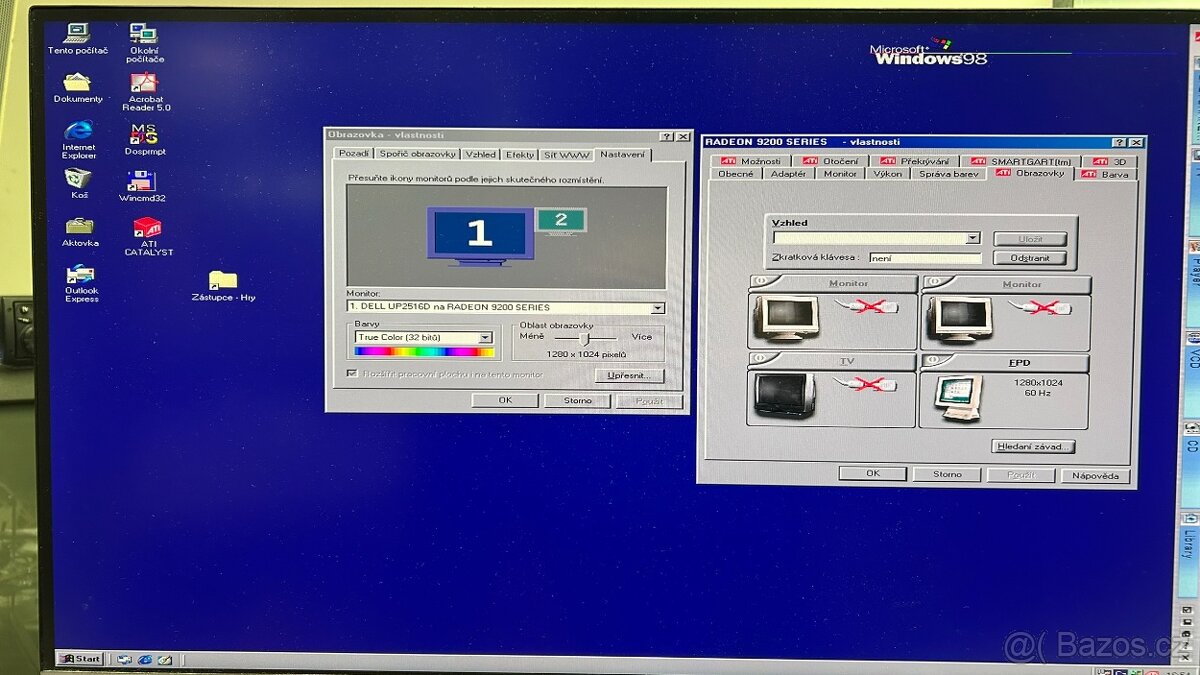The height and width of the screenshot is (675, 1200).
Task: Open the Monitor dropdown showing DELL UP2516D
Action: [x=656, y=307]
